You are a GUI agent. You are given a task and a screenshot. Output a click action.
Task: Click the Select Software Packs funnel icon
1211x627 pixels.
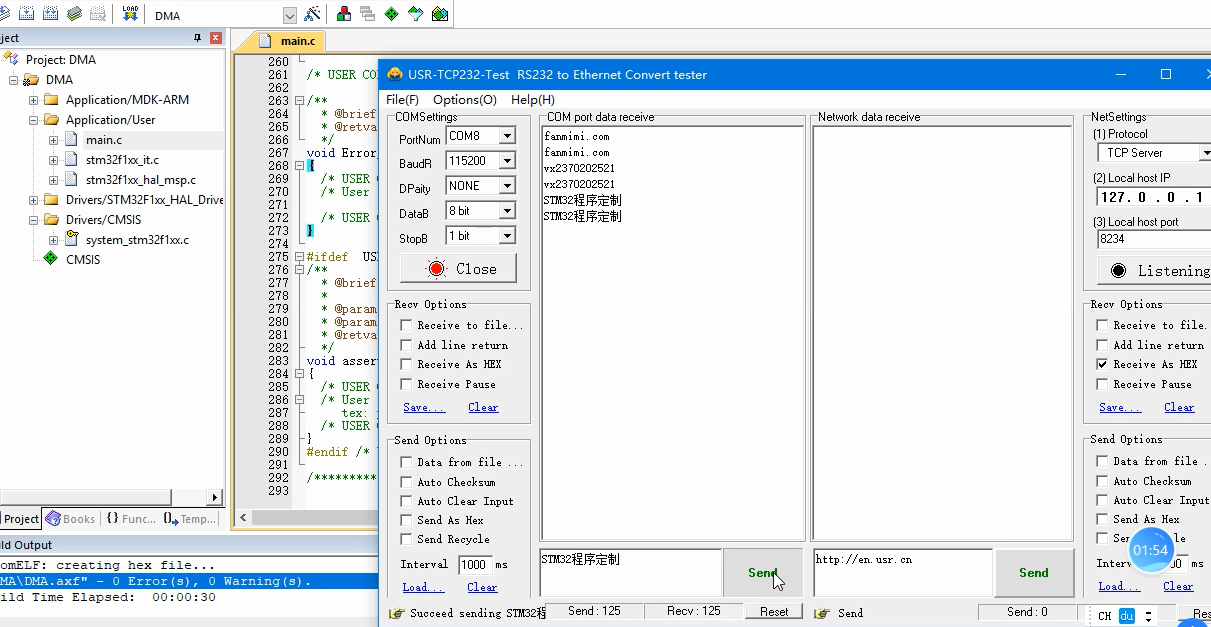point(415,14)
